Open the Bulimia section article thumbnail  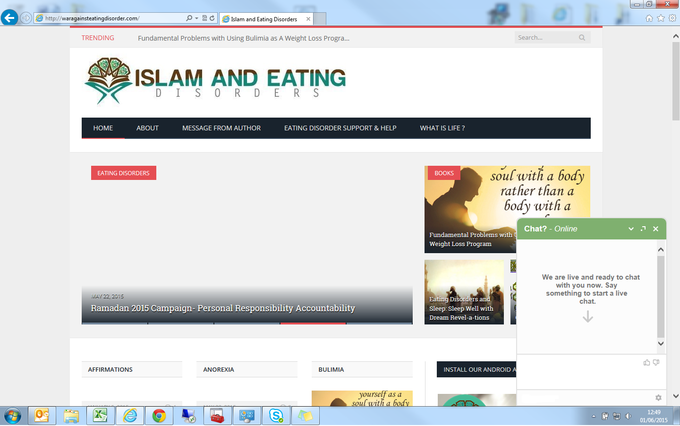(362, 398)
